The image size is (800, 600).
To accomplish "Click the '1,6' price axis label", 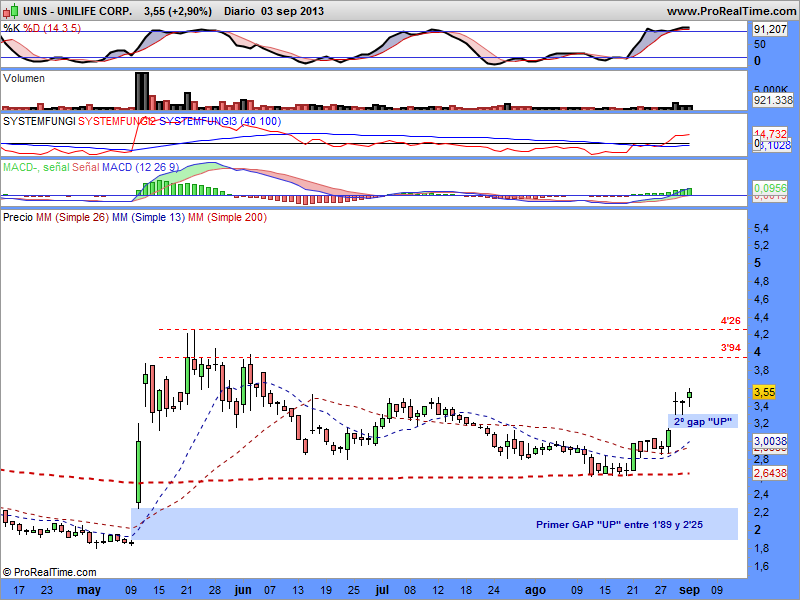I will pos(761,566).
